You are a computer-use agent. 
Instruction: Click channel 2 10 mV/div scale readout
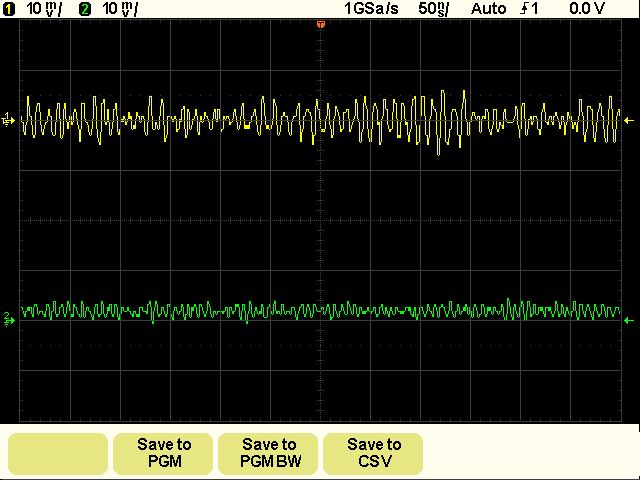pyautogui.click(x=120, y=9)
